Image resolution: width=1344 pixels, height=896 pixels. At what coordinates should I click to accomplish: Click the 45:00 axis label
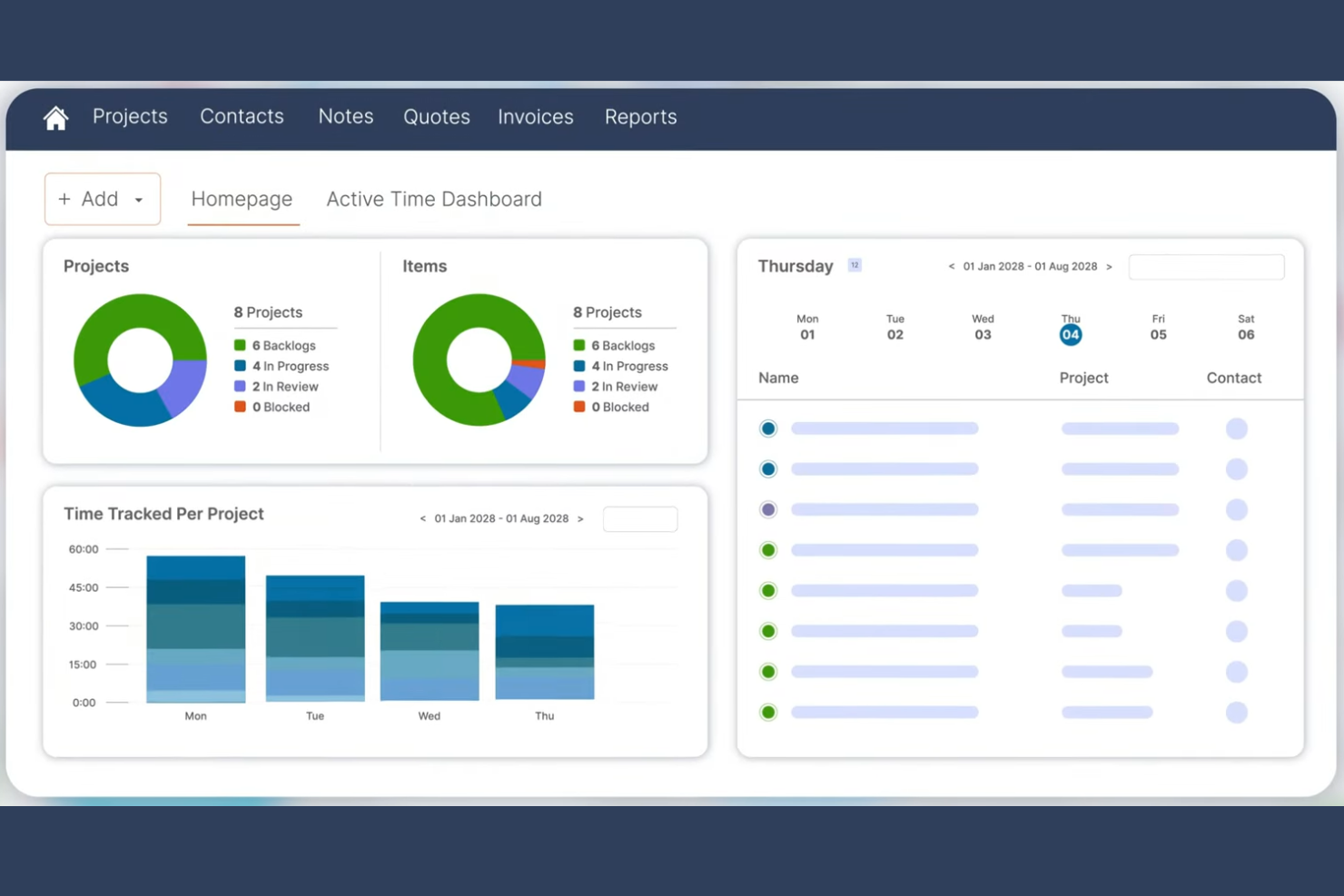(x=84, y=587)
